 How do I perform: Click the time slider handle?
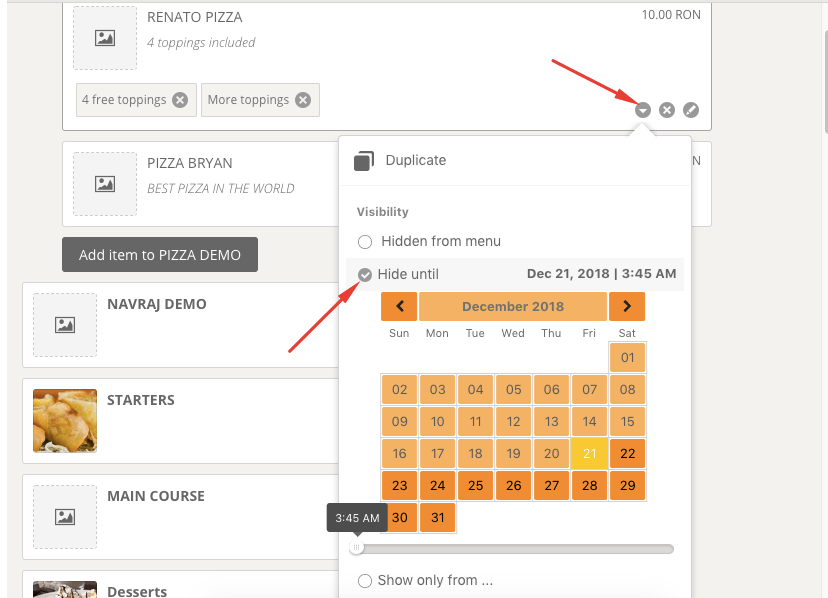[x=356, y=548]
